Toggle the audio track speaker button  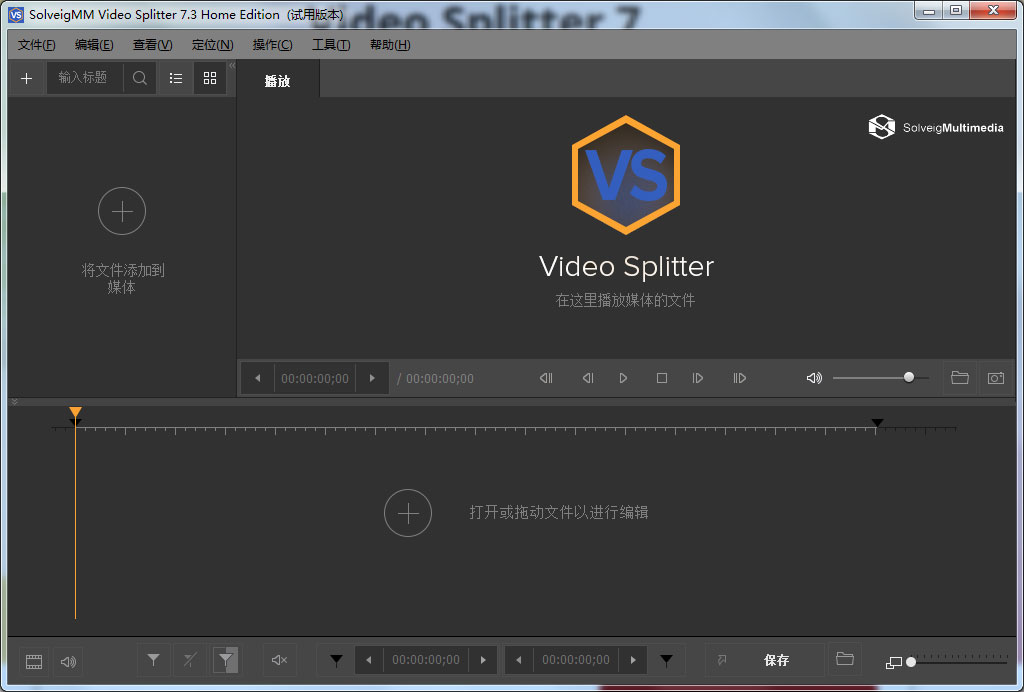[x=67, y=661]
